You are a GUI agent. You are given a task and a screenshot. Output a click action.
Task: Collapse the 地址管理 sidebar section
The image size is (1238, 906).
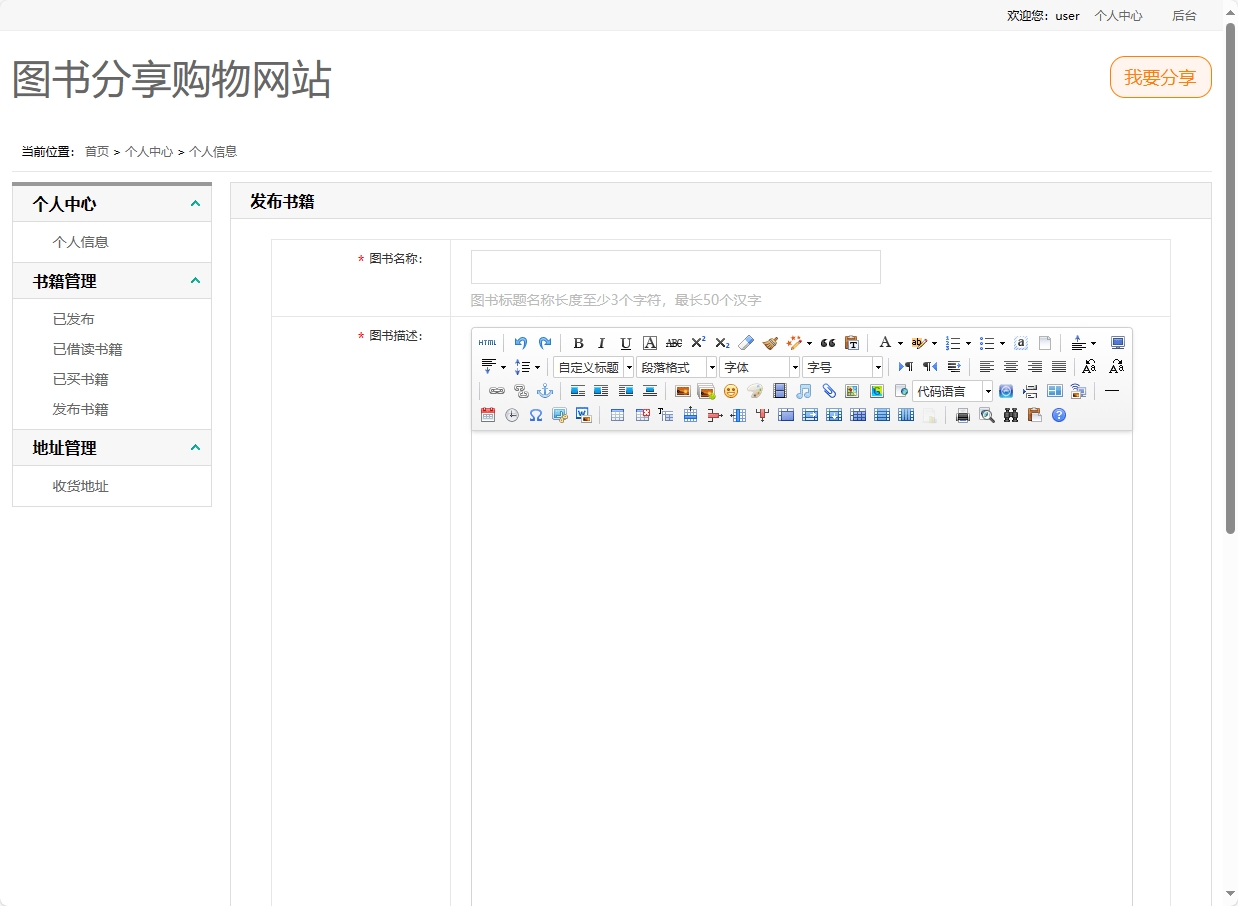(x=196, y=448)
